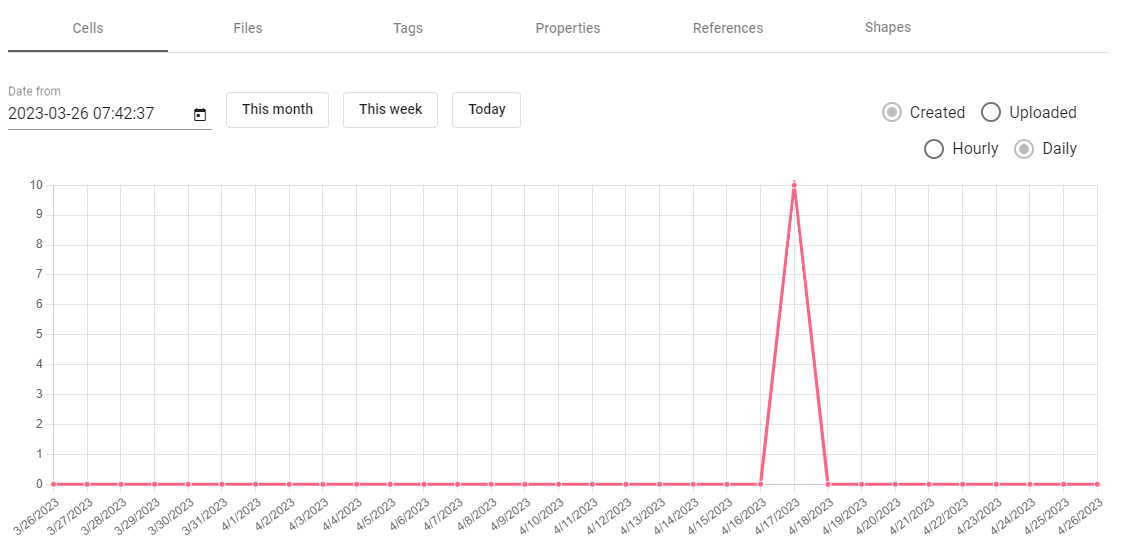Screen dimensions: 1123x555
Task: Select the Daily radio option
Action: coord(1024,149)
